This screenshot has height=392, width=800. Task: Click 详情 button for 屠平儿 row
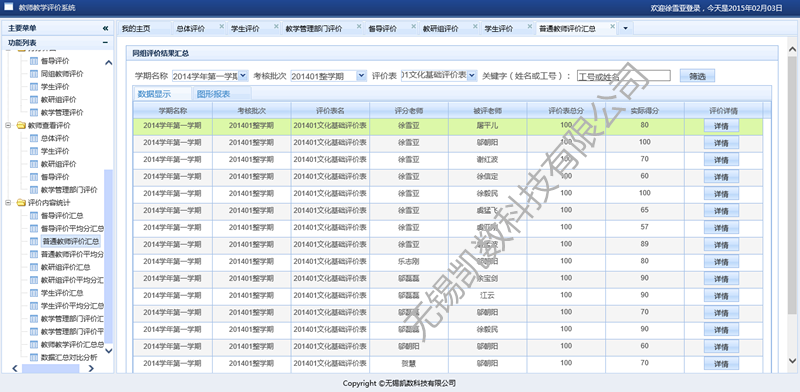tap(721, 126)
